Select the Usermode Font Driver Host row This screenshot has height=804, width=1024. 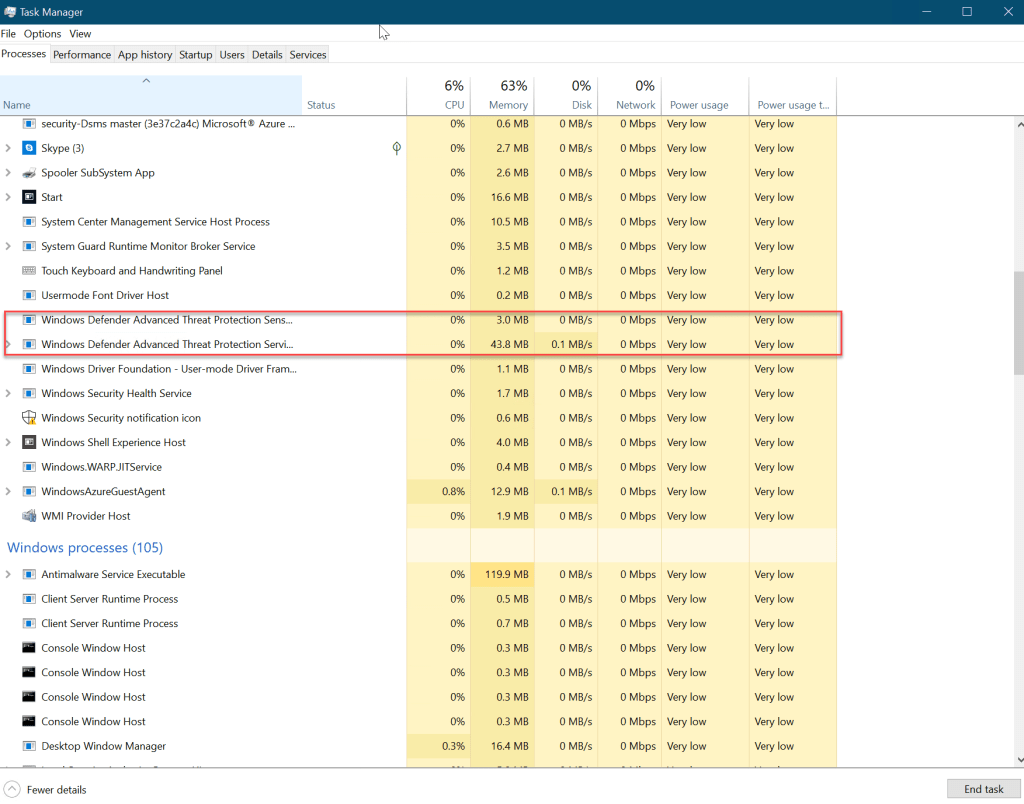click(x=105, y=296)
